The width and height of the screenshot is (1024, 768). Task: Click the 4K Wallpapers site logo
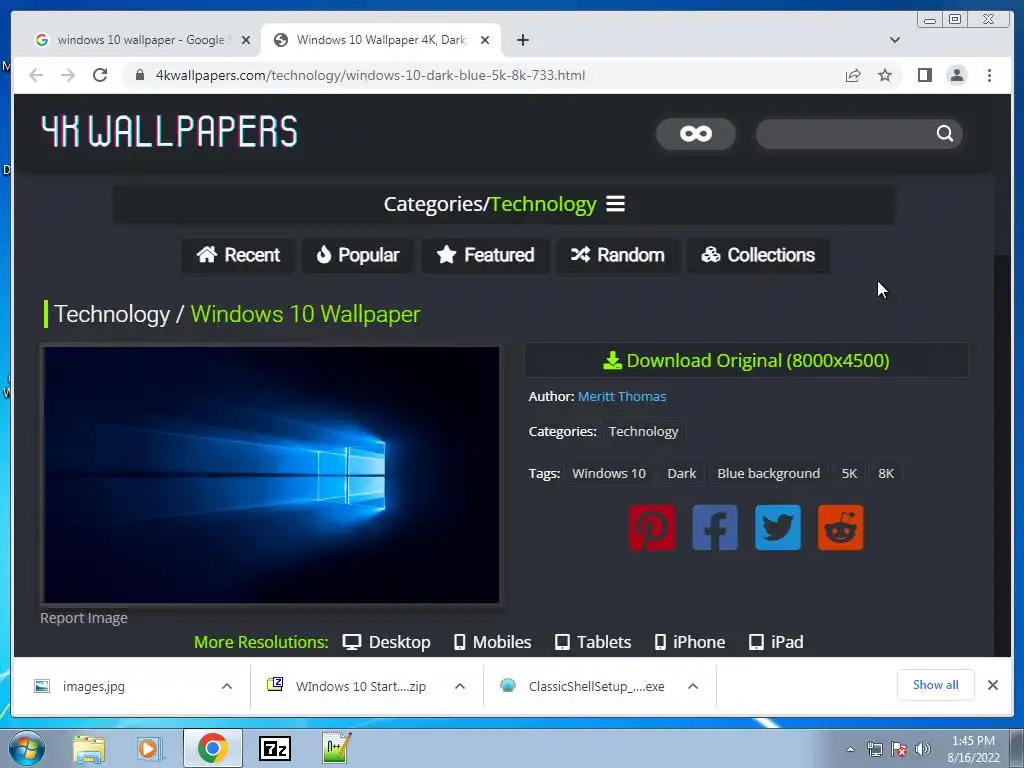point(169,131)
